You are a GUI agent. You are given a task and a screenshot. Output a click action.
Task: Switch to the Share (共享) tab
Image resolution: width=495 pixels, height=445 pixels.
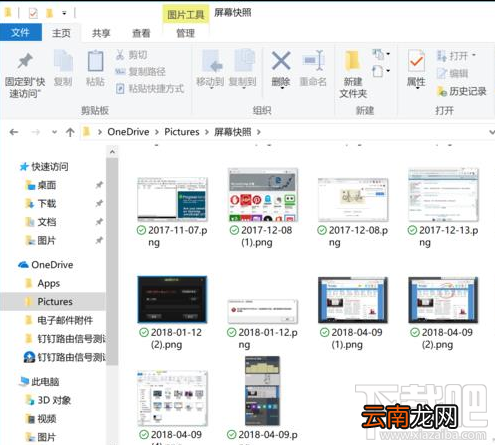pos(101,33)
